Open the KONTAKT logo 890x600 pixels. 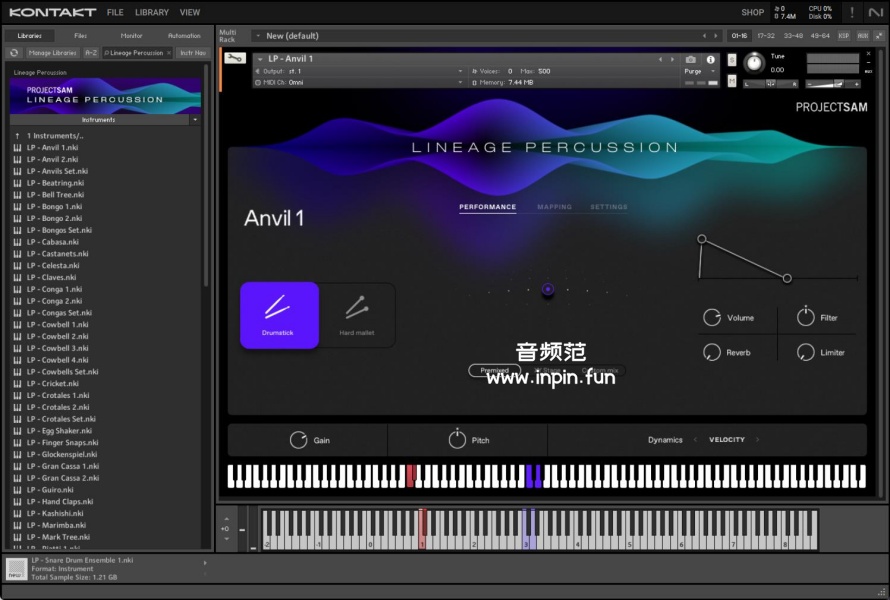tap(53, 12)
